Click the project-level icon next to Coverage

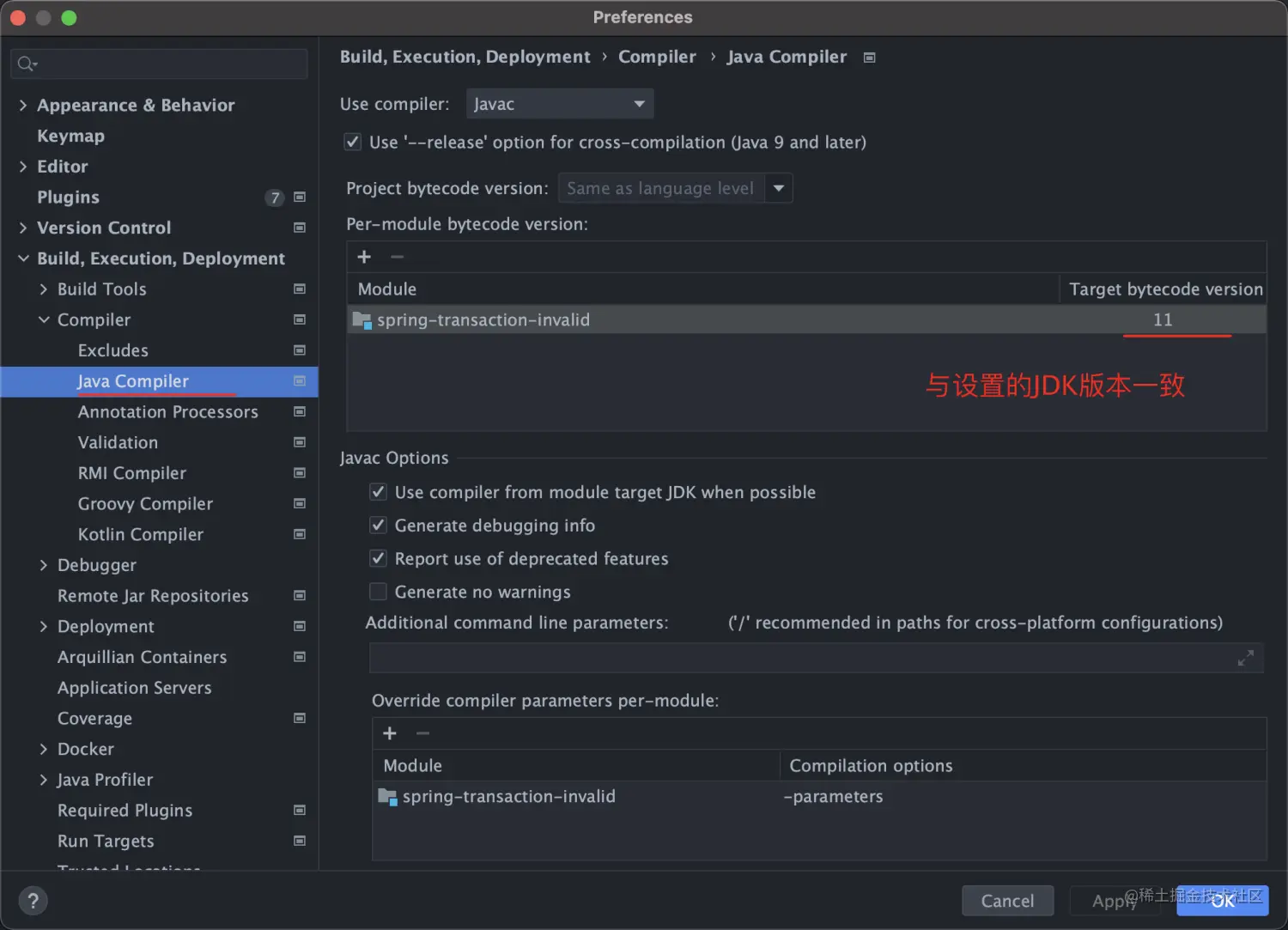(x=300, y=719)
